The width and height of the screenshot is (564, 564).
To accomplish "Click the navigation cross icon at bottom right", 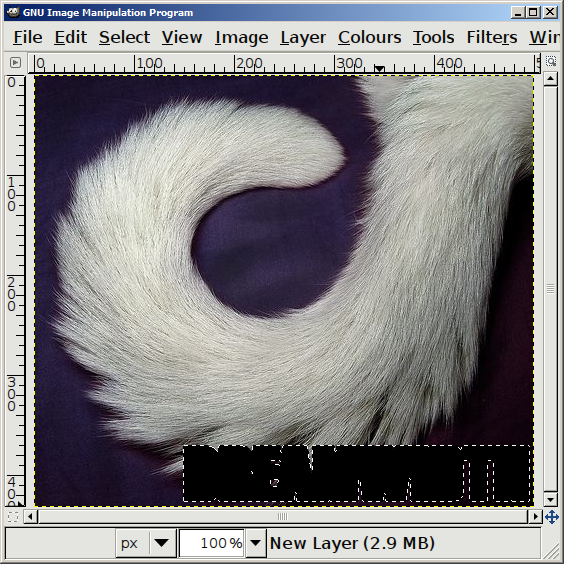I will (551, 517).
